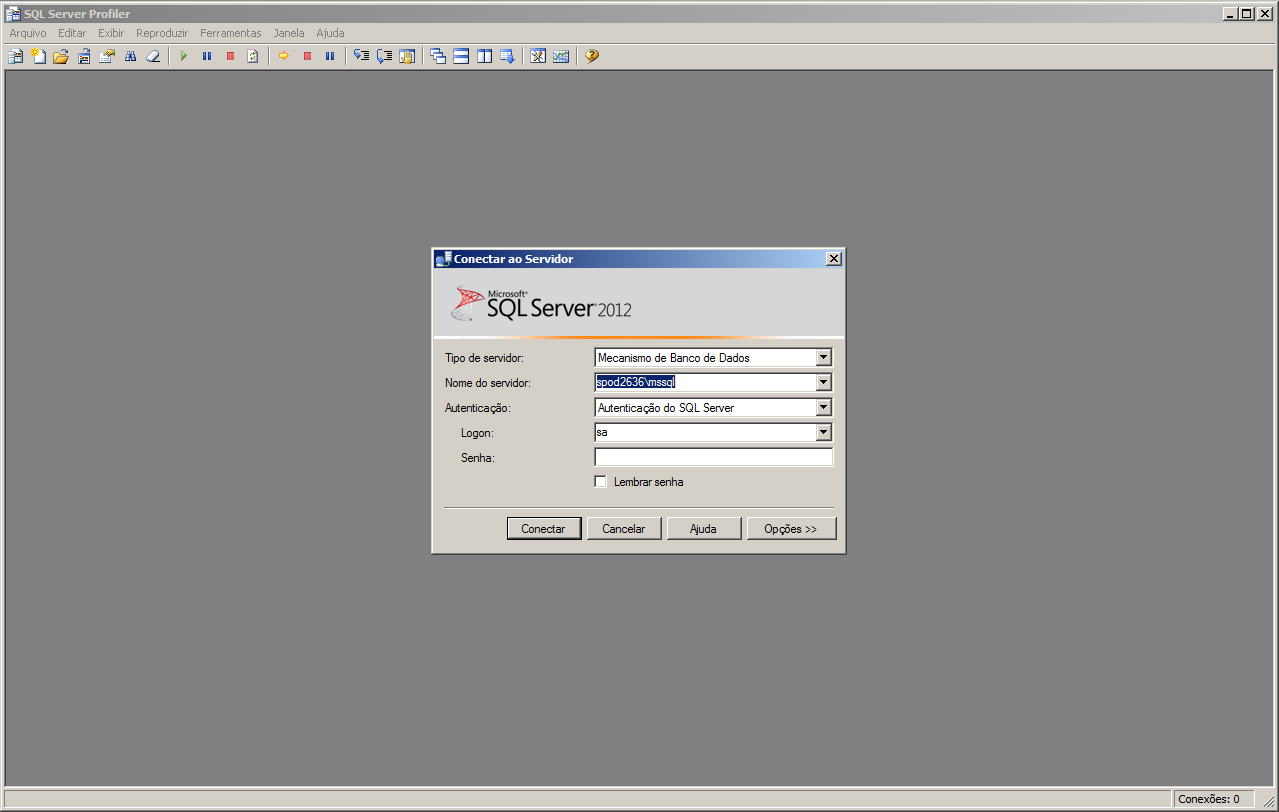
Task: Pause replay using icon before step icons
Action: 330,56
